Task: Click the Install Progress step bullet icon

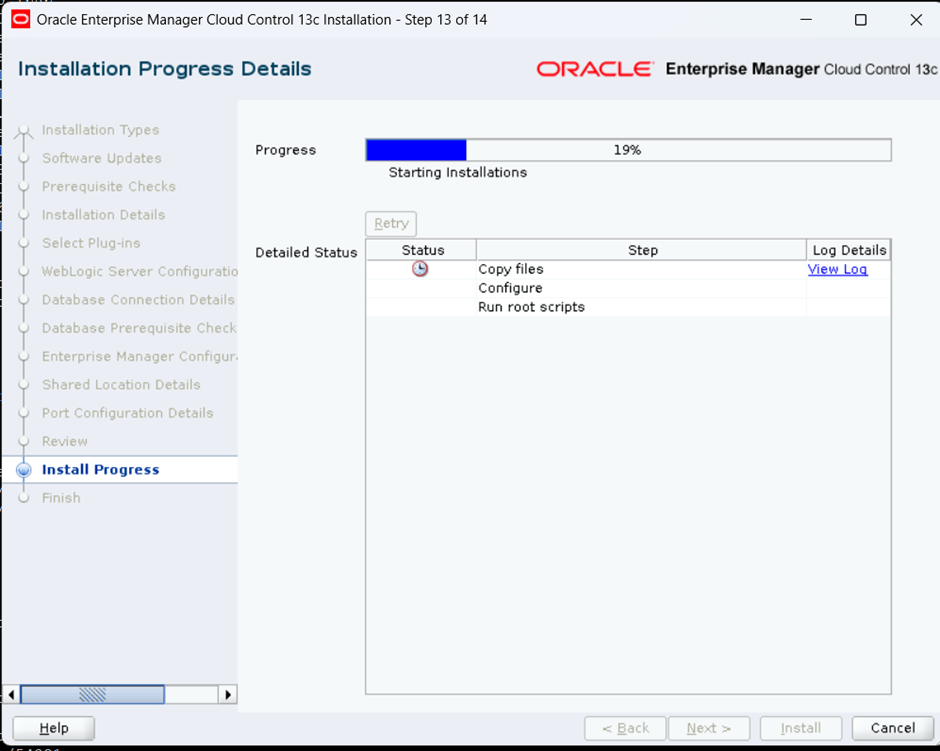Action: click(24, 470)
